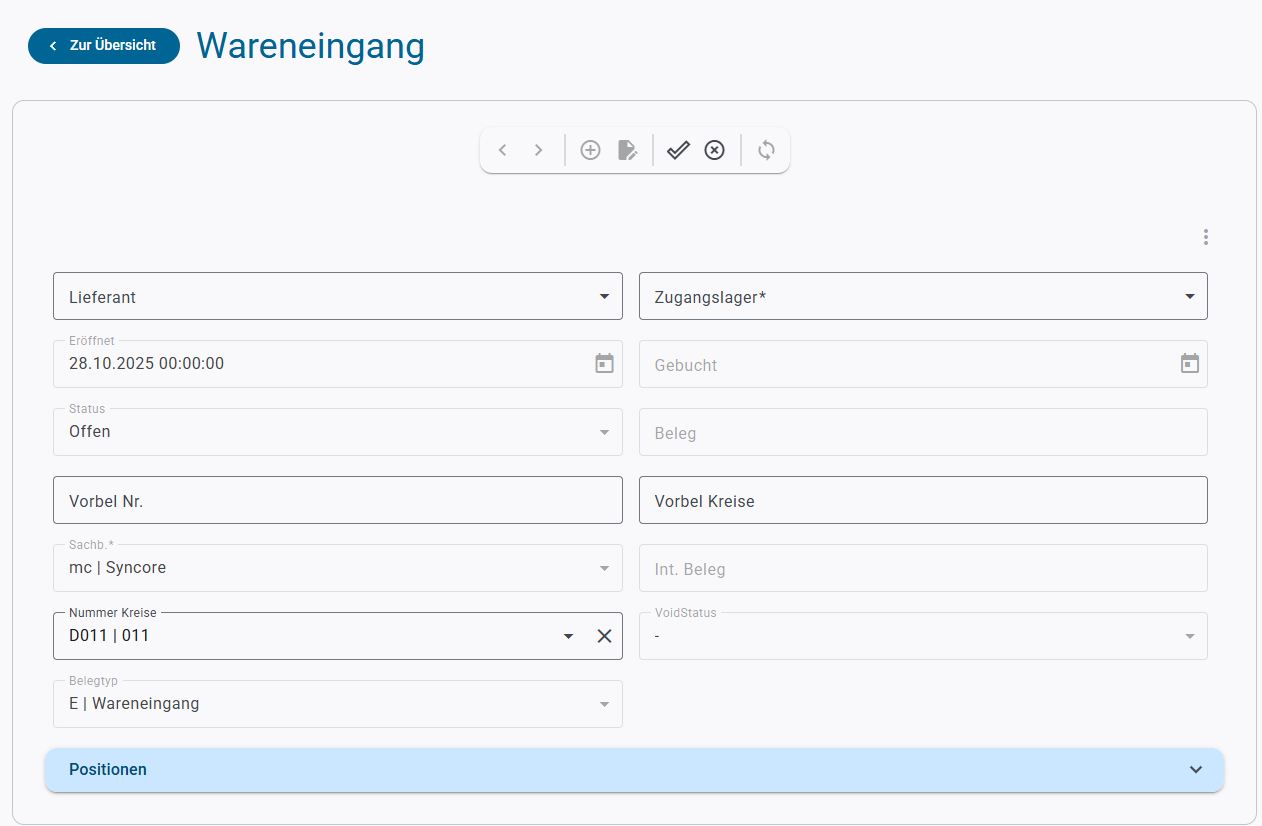The width and height of the screenshot is (1262, 826).
Task: Refresh the record with the reload icon
Action: 766,149
